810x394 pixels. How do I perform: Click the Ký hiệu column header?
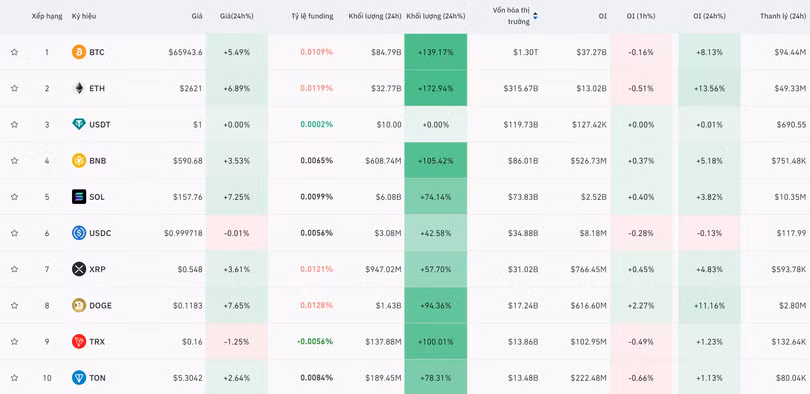[x=84, y=16]
